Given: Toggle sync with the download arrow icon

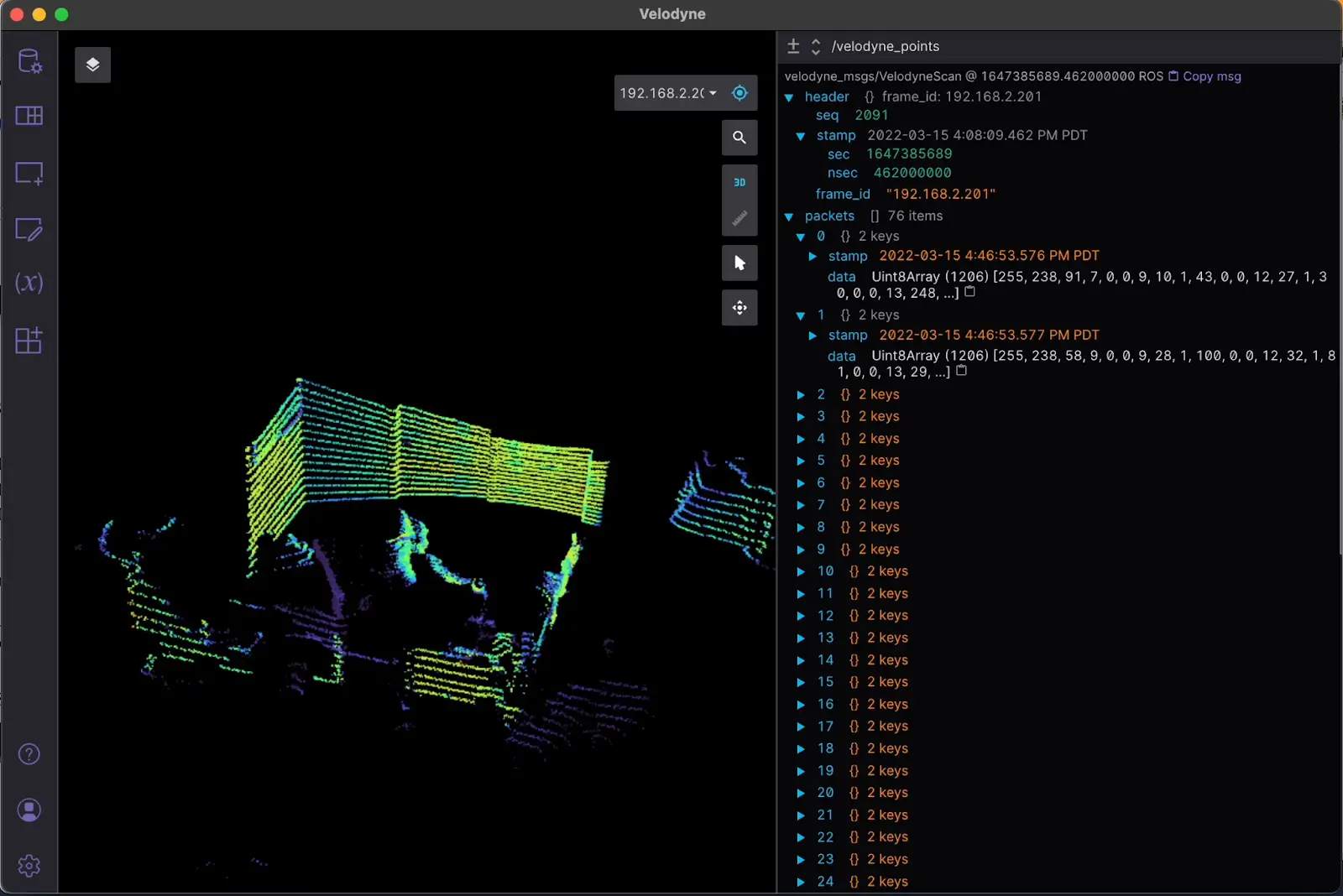Looking at the screenshot, I should coord(792,46).
